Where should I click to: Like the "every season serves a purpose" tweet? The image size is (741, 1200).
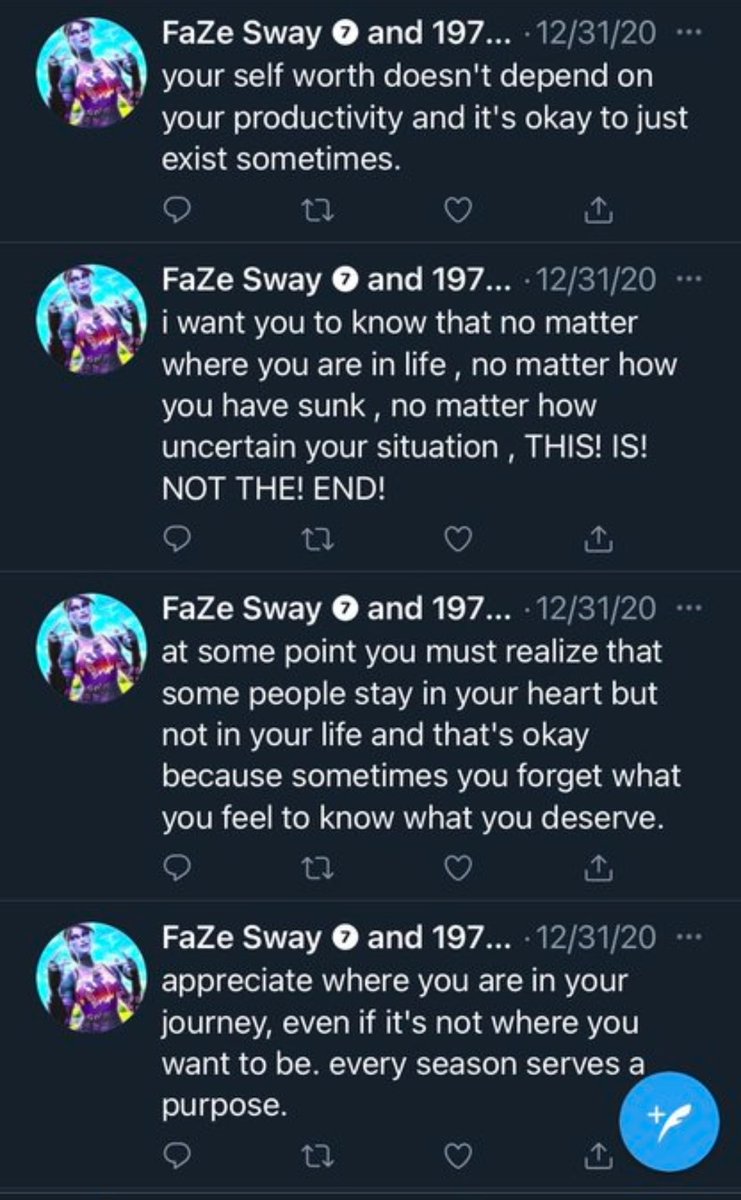(457, 1156)
